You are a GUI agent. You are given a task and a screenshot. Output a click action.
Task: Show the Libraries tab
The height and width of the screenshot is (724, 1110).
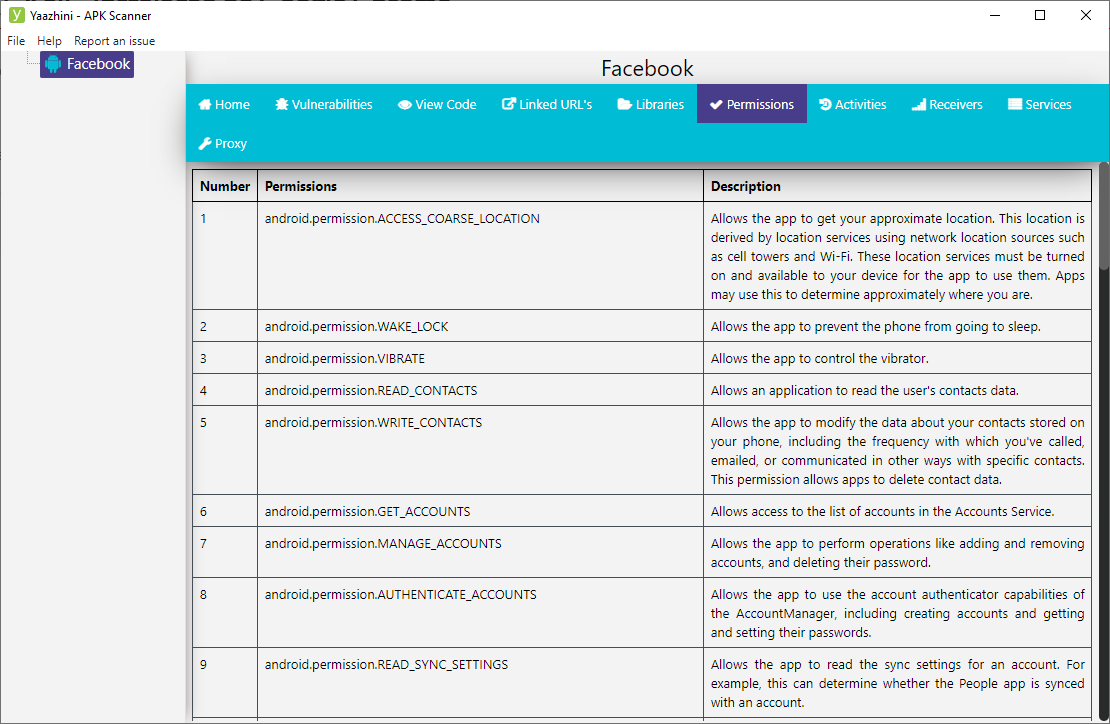pyautogui.click(x=651, y=104)
